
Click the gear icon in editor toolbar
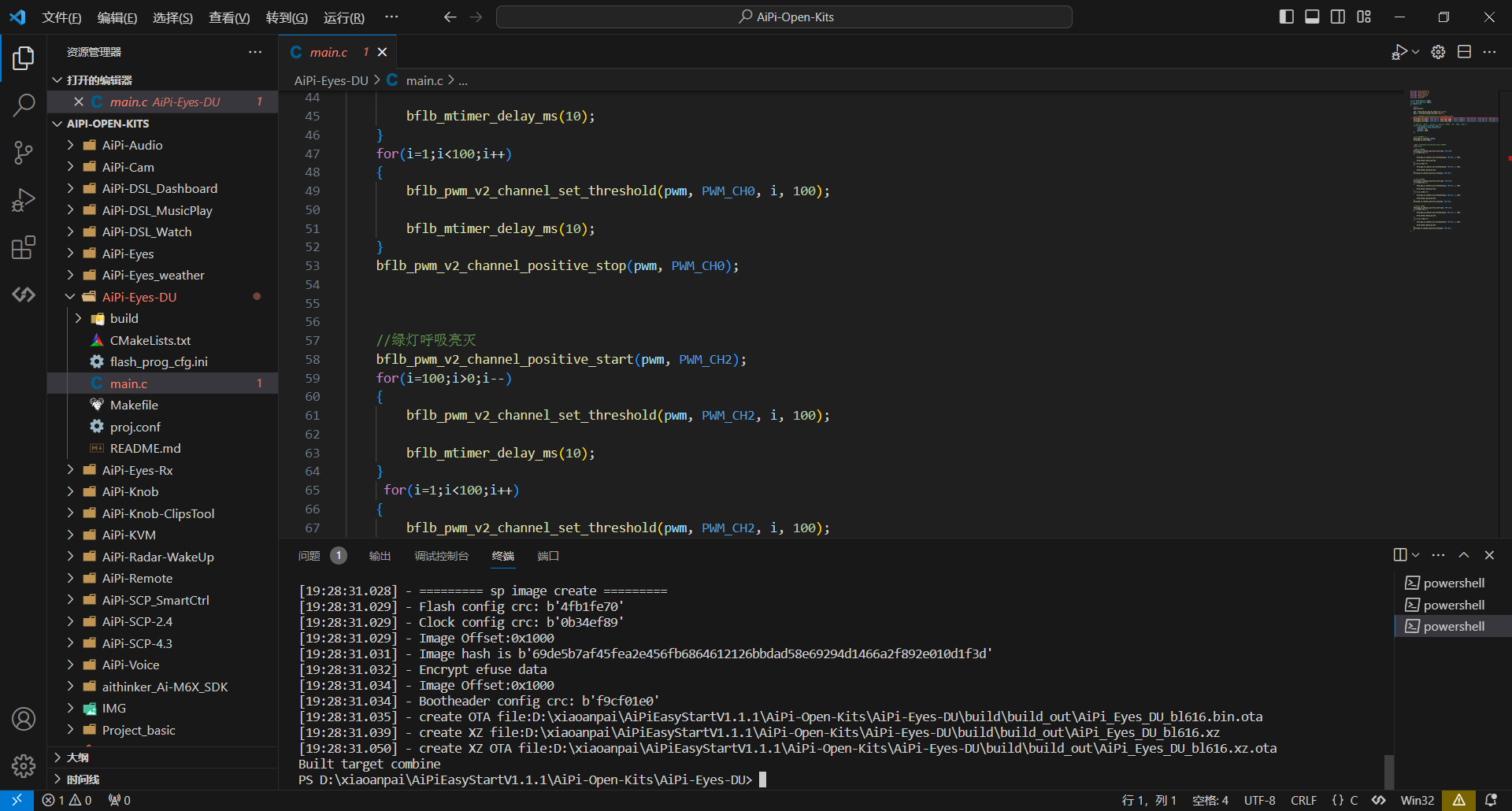pyautogui.click(x=1438, y=52)
